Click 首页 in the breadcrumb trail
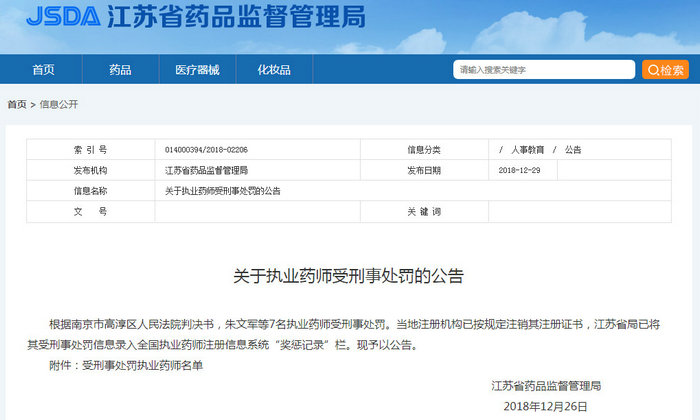The image size is (700, 420). point(17,104)
